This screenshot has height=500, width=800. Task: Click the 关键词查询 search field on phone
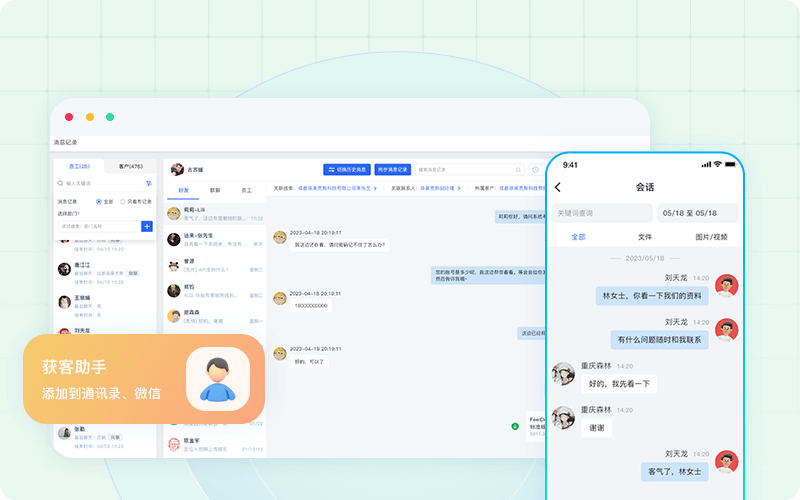click(601, 213)
